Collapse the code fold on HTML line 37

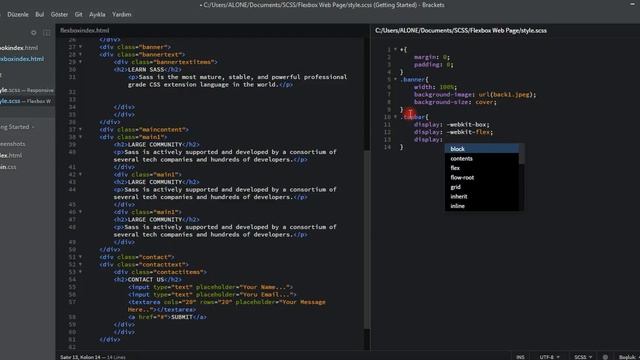pos(80,129)
